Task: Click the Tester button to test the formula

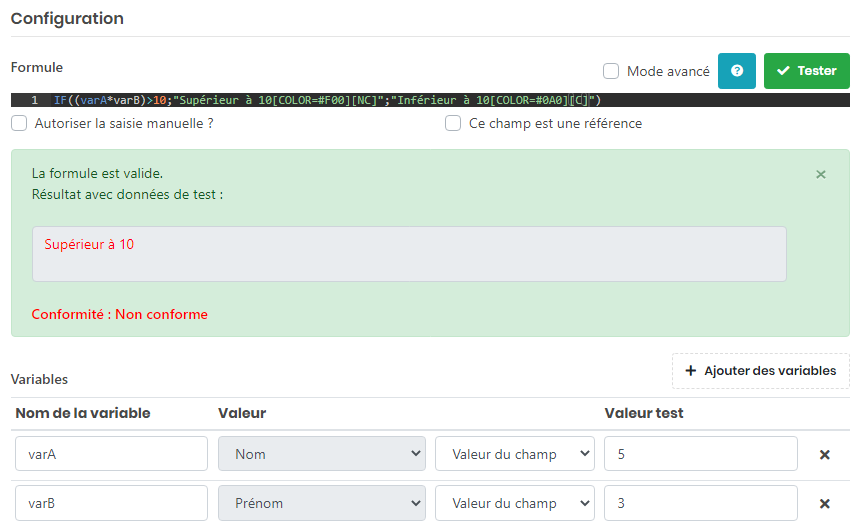Action: tap(806, 71)
